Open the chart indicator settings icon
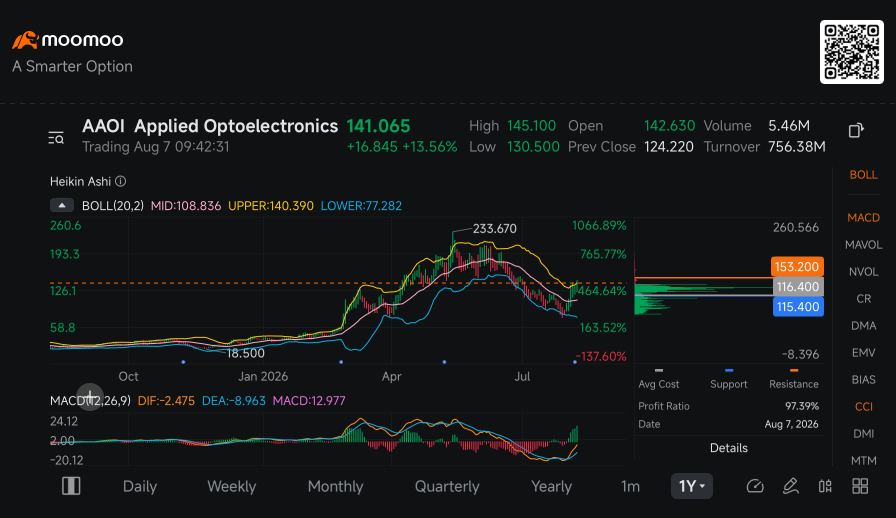 click(825, 486)
